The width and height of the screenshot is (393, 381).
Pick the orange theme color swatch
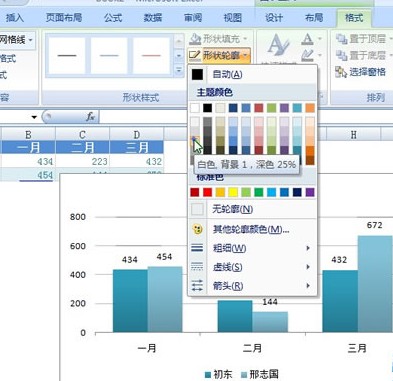click(x=310, y=108)
